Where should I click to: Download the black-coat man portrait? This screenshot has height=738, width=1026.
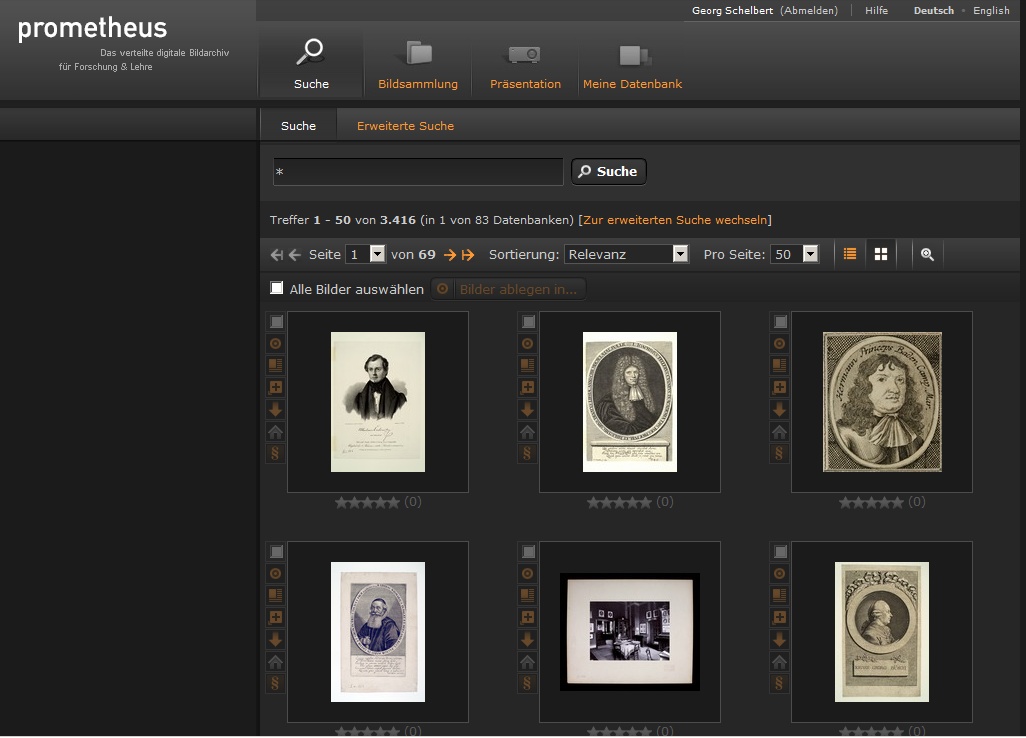point(275,410)
